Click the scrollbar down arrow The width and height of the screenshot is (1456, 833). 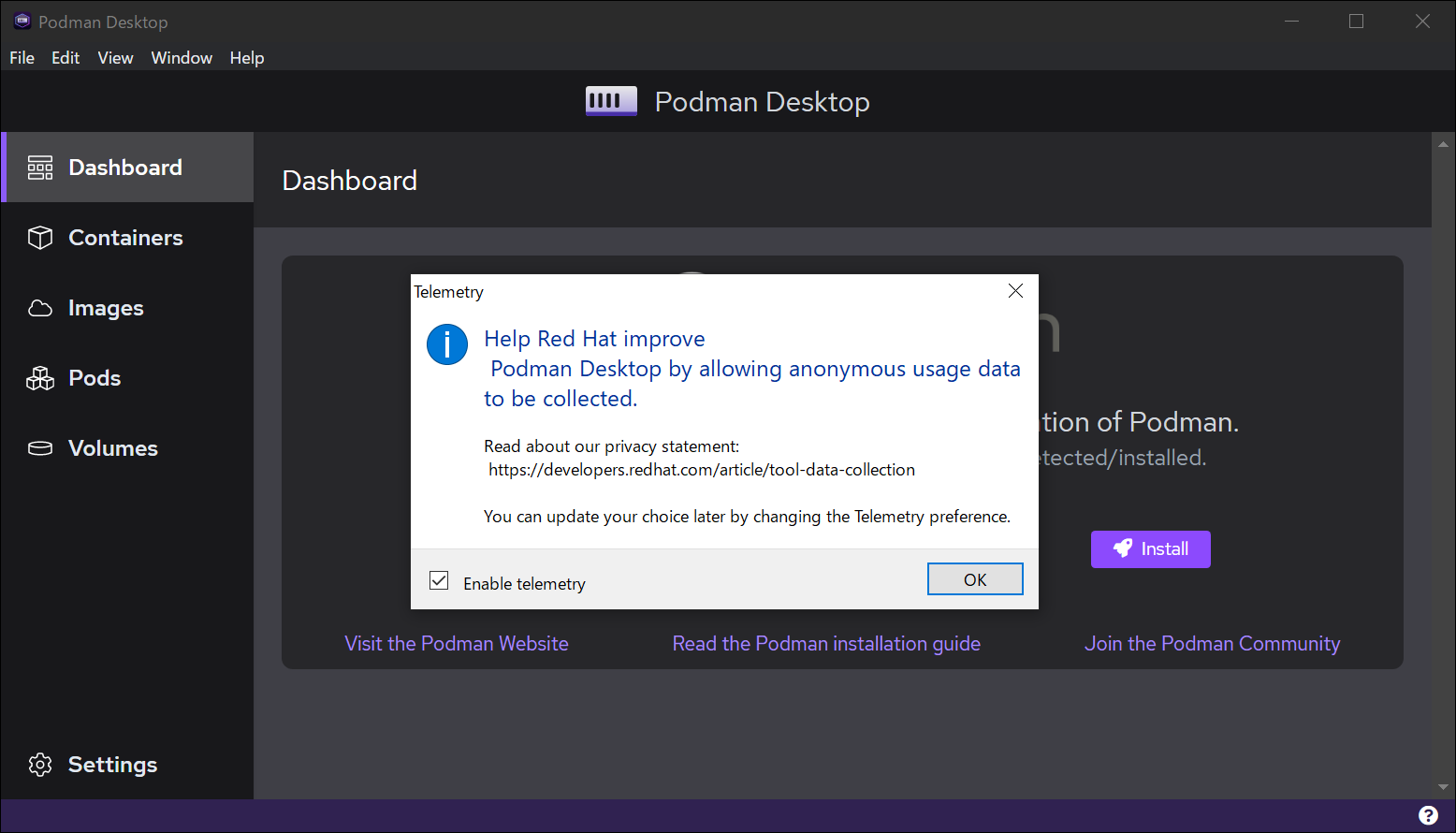click(1443, 787)
